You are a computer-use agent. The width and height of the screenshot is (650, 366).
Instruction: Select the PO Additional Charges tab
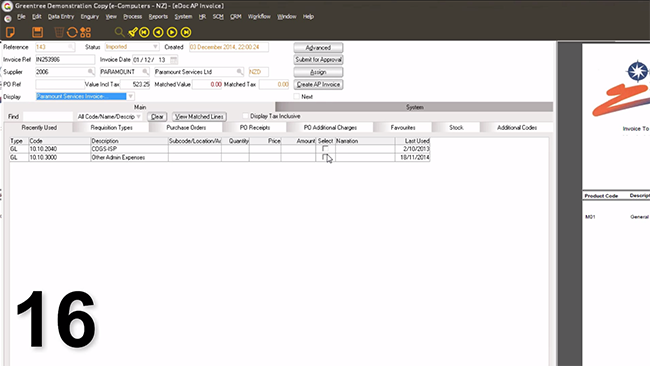click(x=330, y=128)
